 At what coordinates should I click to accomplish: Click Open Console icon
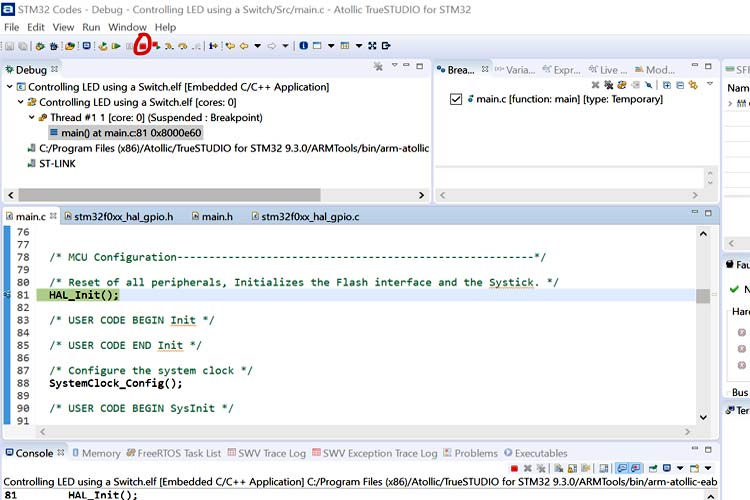[695, 468]
